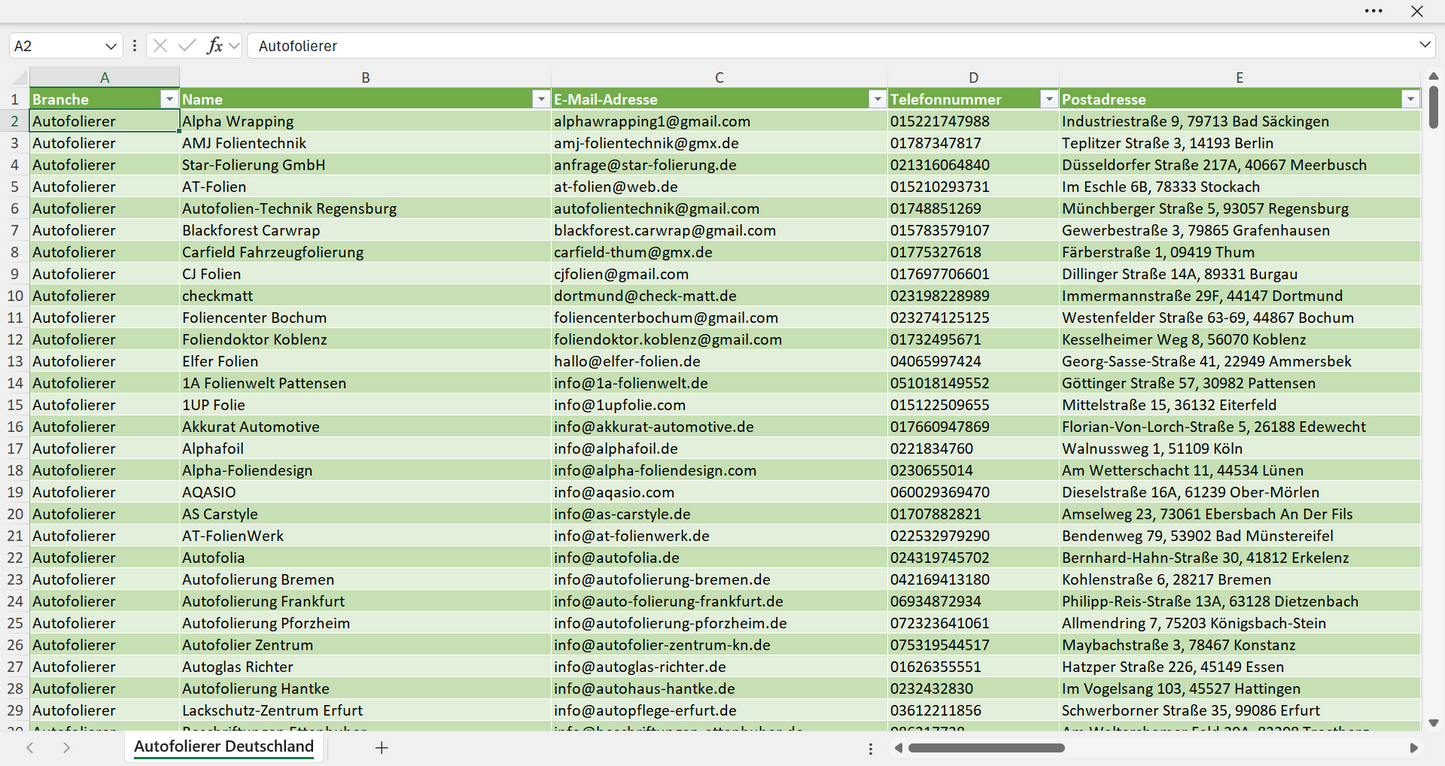The image size is (1445, 766).
Task: Select the cell Kesselheimer Weg 8, 56070 Koblenz
Action: (x=1240, y=340)
